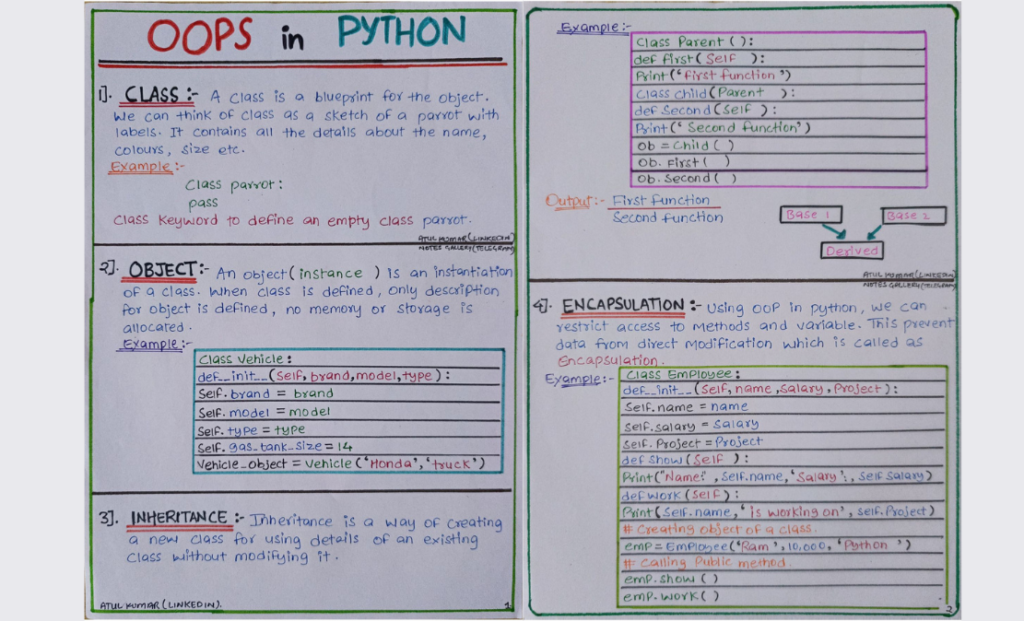The width and height of the screenshot is (1024, 621).
Task: Click the 'Print('first function')' row
Action: 779,76
